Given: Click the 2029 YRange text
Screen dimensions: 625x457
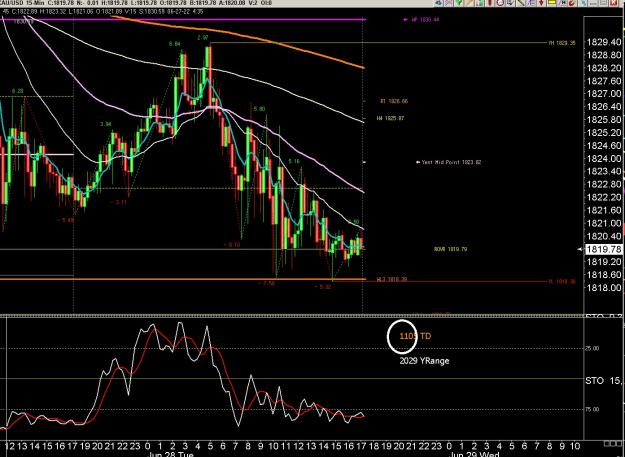Looking at the screenshot, I should tap(425, 361).
